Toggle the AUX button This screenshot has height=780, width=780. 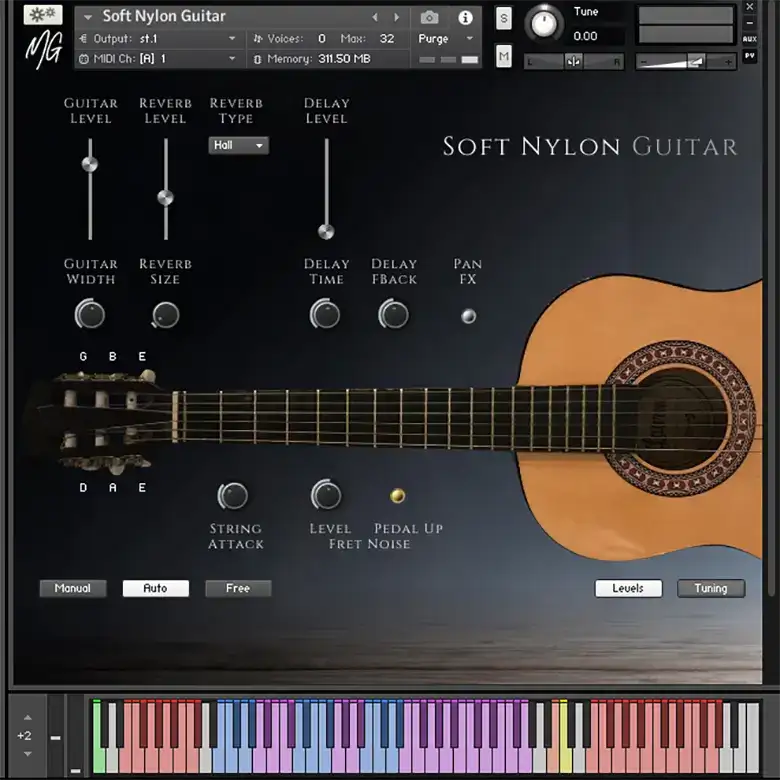[x=749, y=39]
